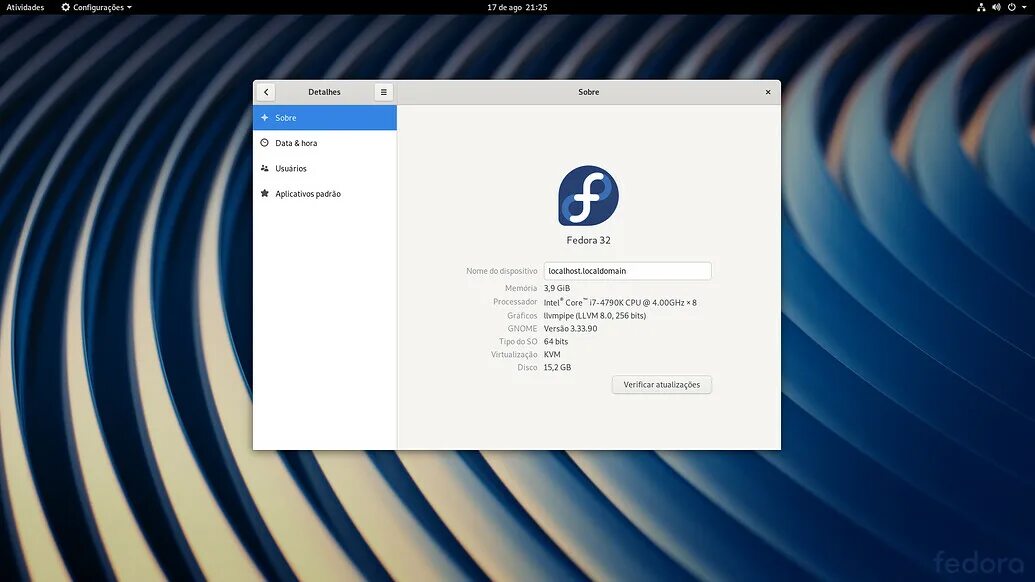Screen dimensions: 1035x582
Task: Go back using the arrow in Detalhes header
Action: (266, 92)
